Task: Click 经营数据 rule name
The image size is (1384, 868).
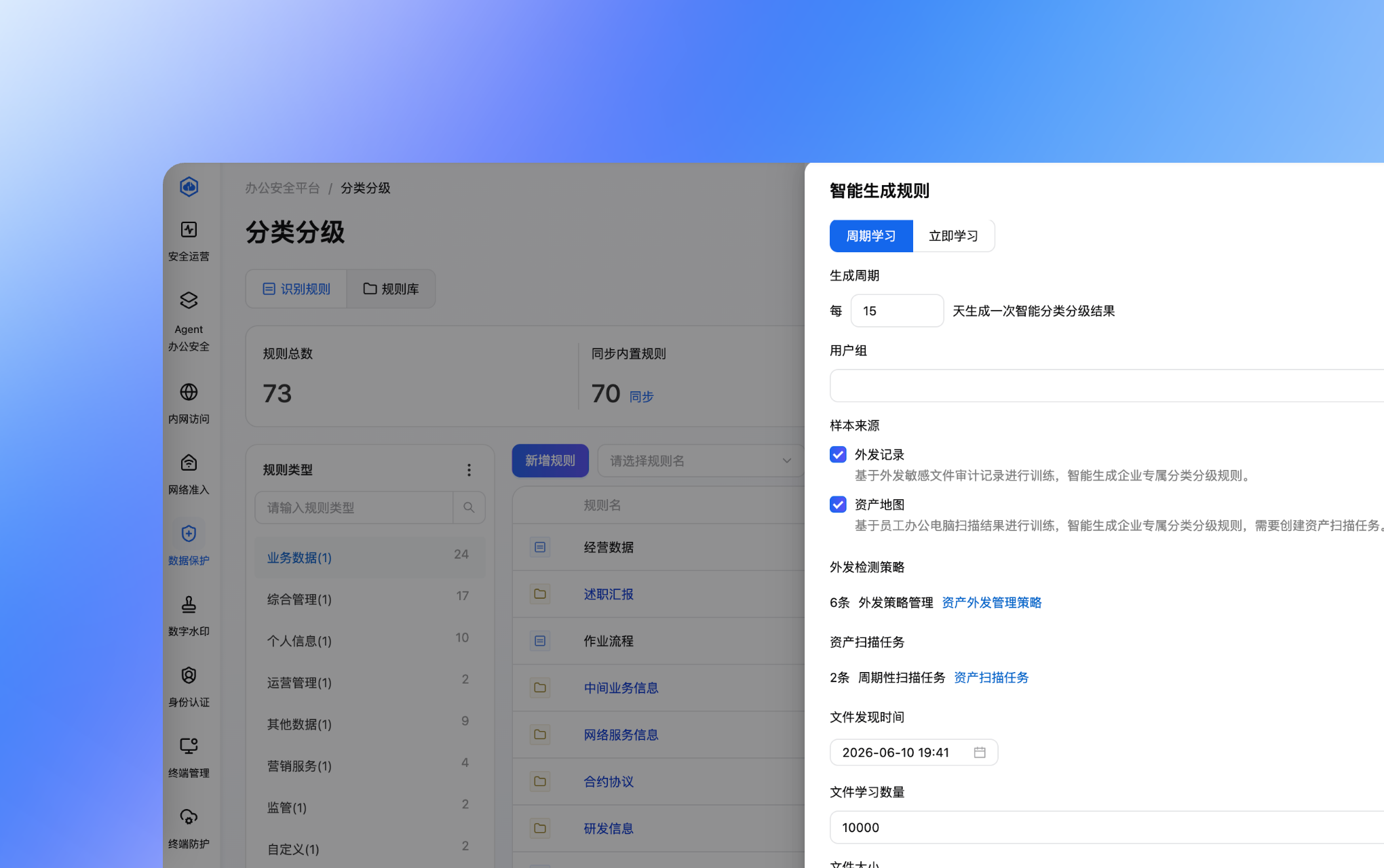Action: point(609,547)
